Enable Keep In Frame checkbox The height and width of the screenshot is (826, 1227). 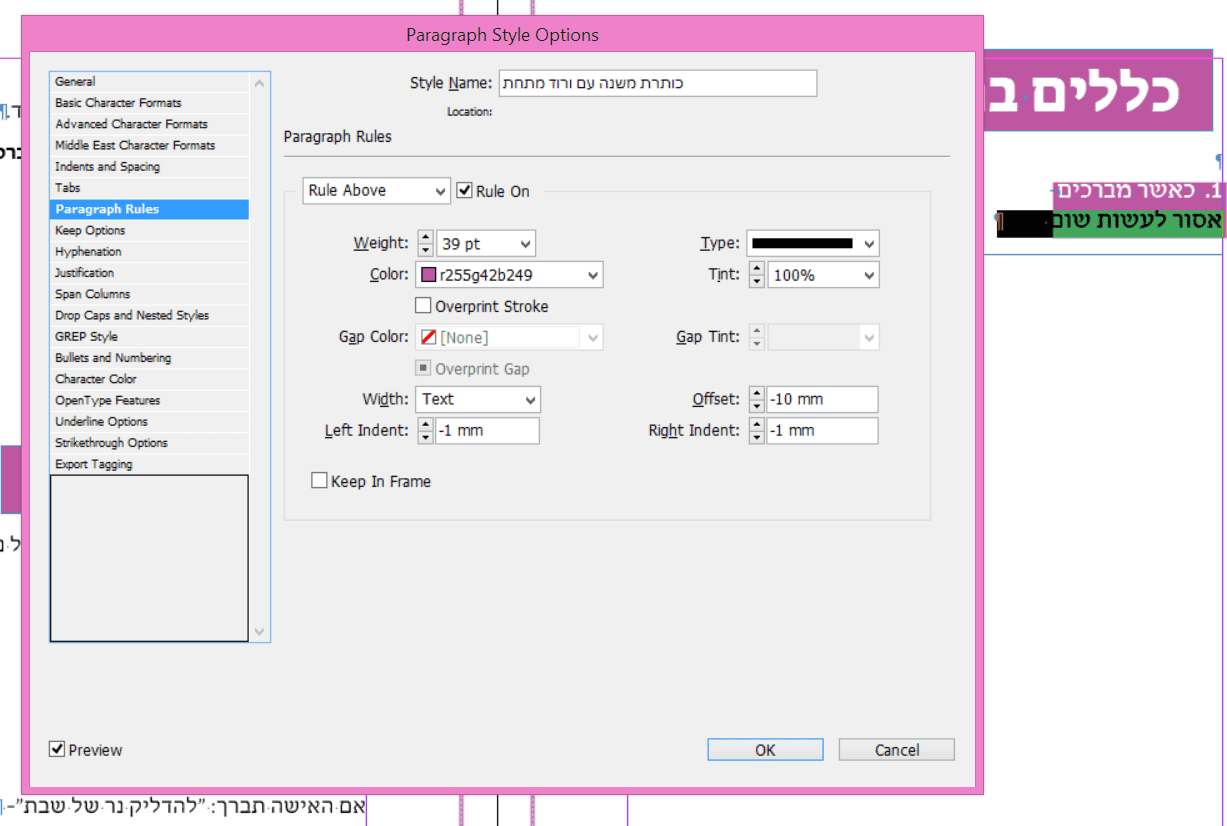(319, 481)
